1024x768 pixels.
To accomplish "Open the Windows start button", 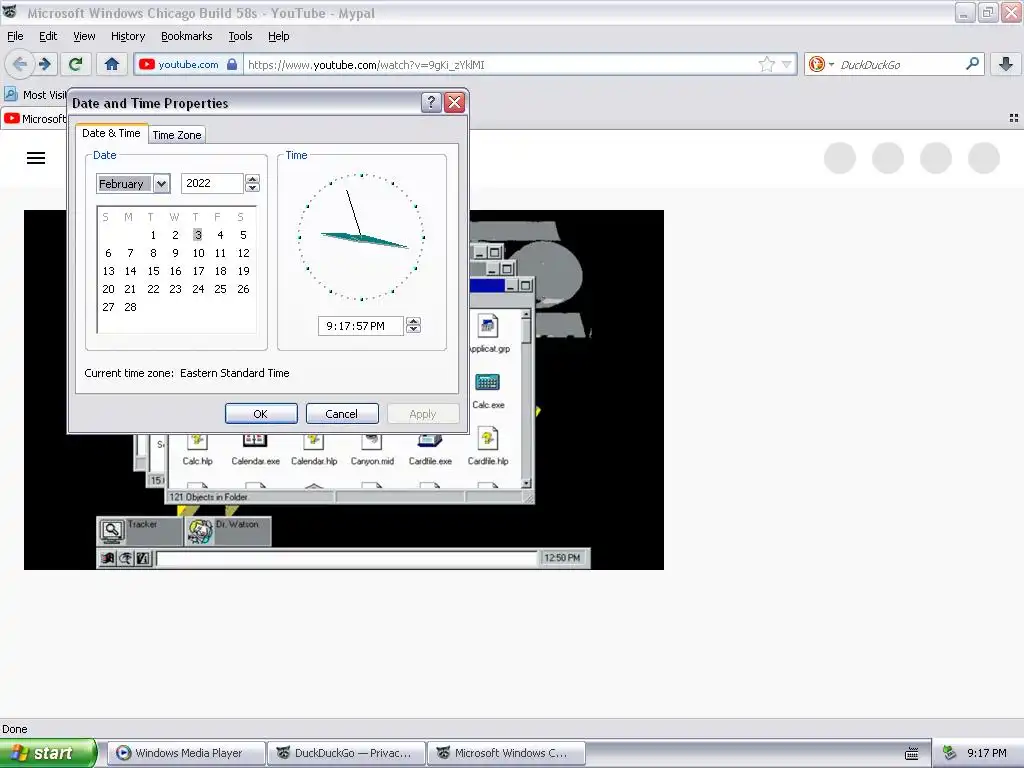I will click(x=47, y=753).
